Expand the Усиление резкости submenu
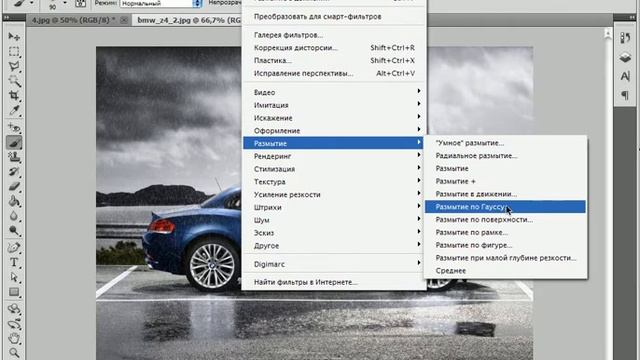Viewport: 640px width, 360px height. click(334, 195)
